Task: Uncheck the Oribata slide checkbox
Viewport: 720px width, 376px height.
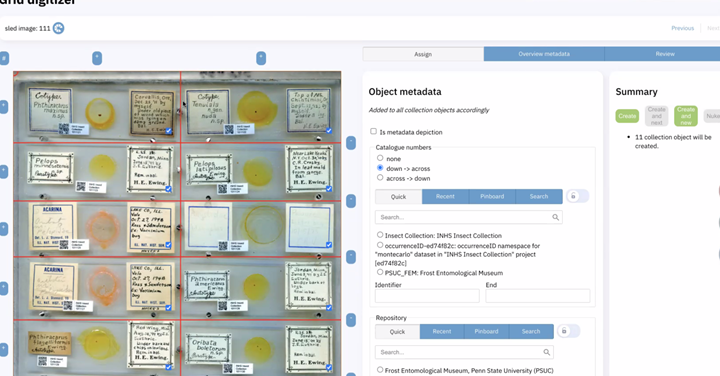Action: coord(329,367)
